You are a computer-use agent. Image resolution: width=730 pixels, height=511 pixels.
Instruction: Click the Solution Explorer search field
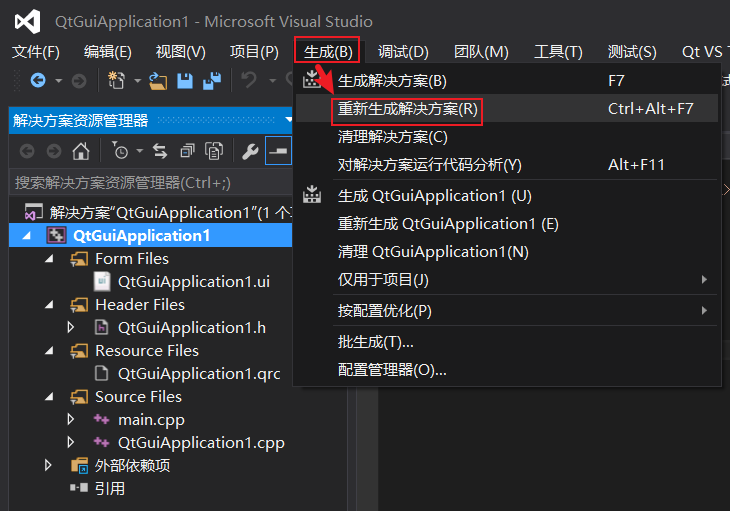click(x=151, y=183)
